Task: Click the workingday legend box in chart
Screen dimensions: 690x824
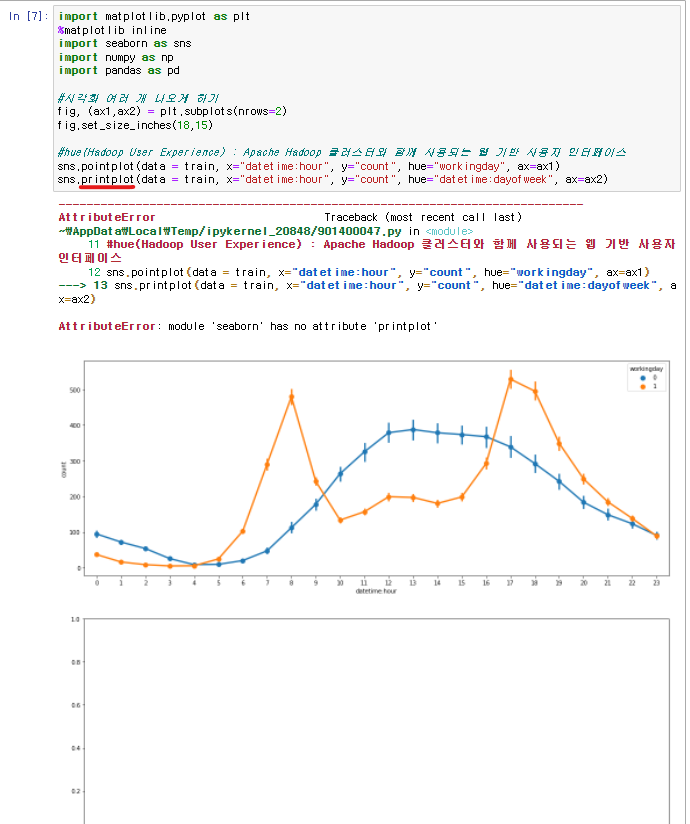Action: pos(646,377)
